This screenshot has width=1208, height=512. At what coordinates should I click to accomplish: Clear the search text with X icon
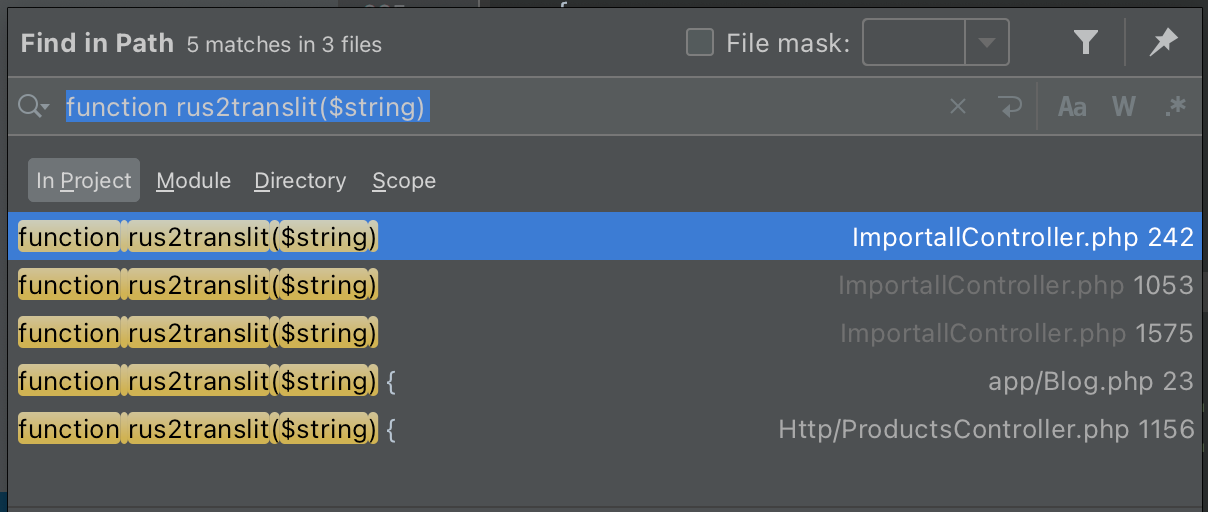click(x=958, y=106)
